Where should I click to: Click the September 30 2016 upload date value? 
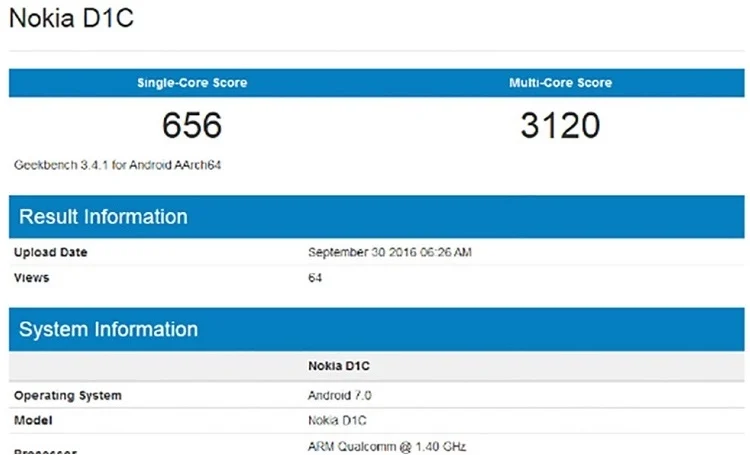click(390, 252)
